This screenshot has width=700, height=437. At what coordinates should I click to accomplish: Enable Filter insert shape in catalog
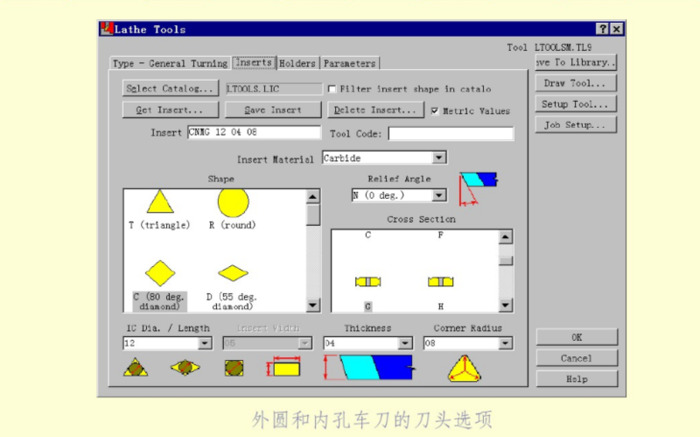333,89
